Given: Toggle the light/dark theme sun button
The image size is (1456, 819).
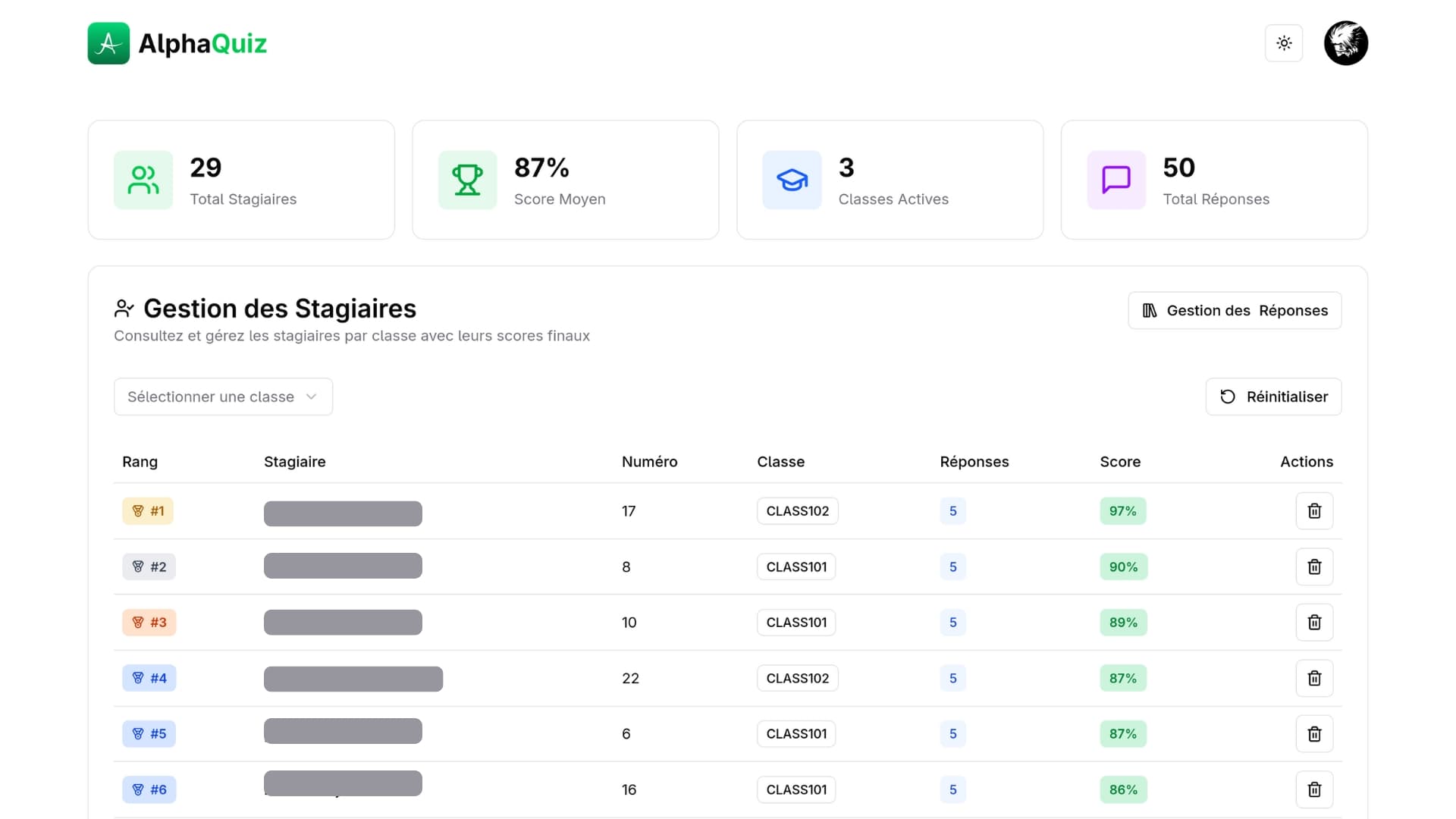Looking at the screenshot, I should coord(1284,43).
